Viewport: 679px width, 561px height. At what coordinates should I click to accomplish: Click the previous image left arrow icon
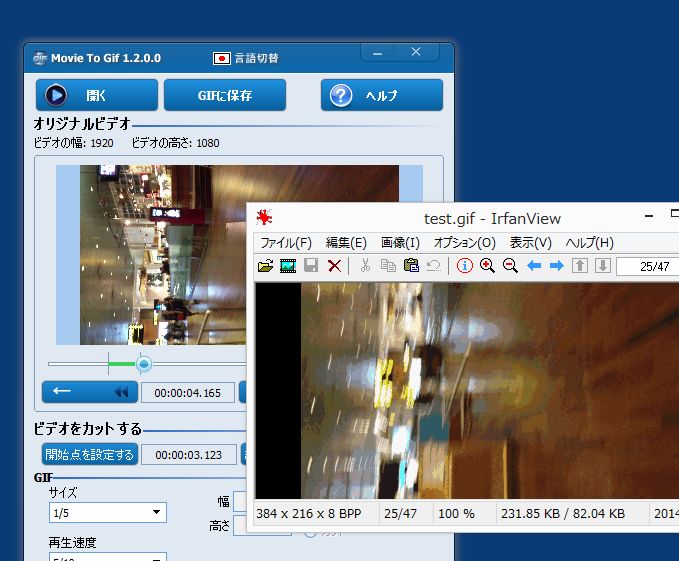(x=534, y=265)
